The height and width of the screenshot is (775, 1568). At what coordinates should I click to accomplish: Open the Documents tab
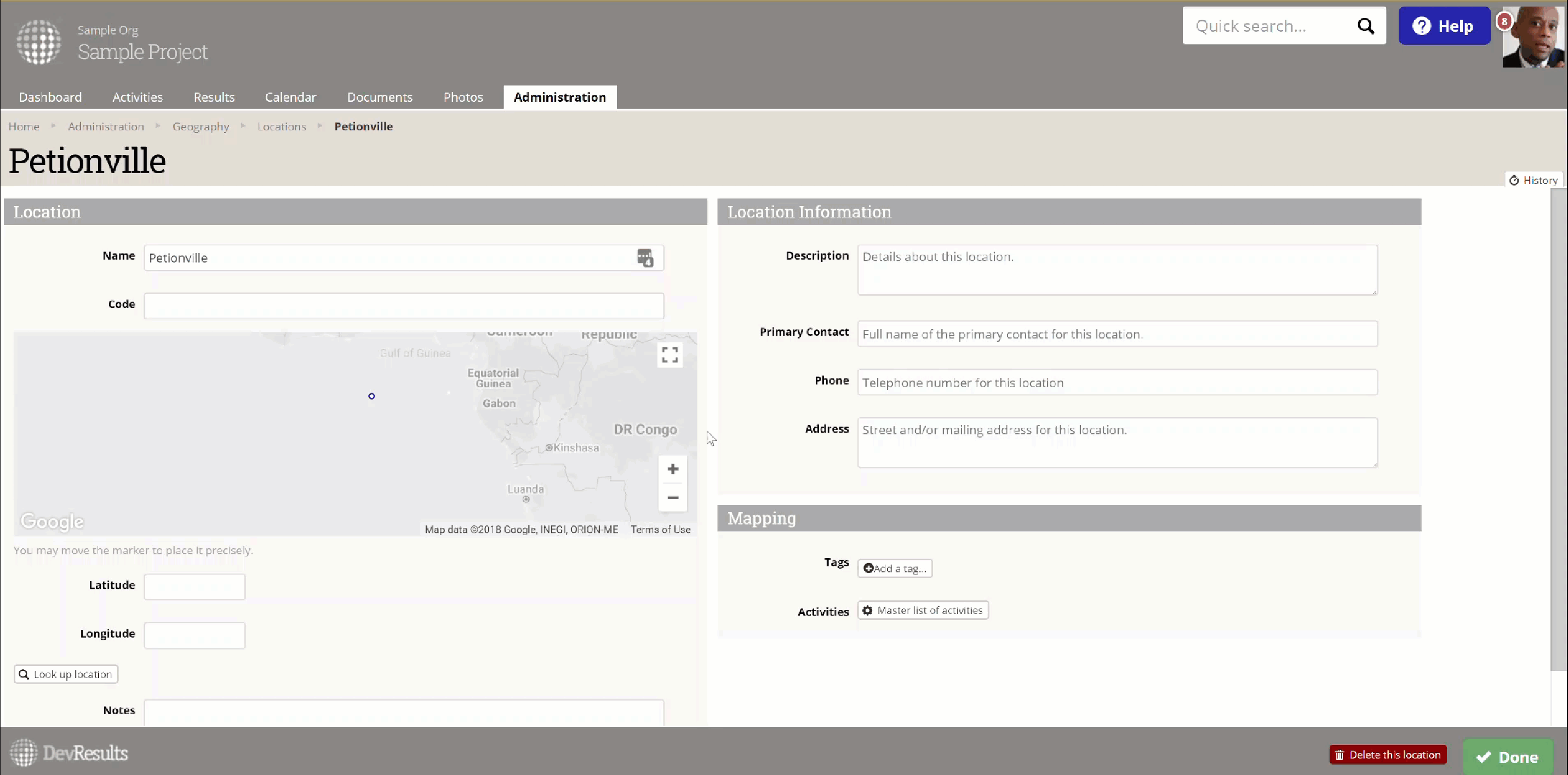coord(379,97)
